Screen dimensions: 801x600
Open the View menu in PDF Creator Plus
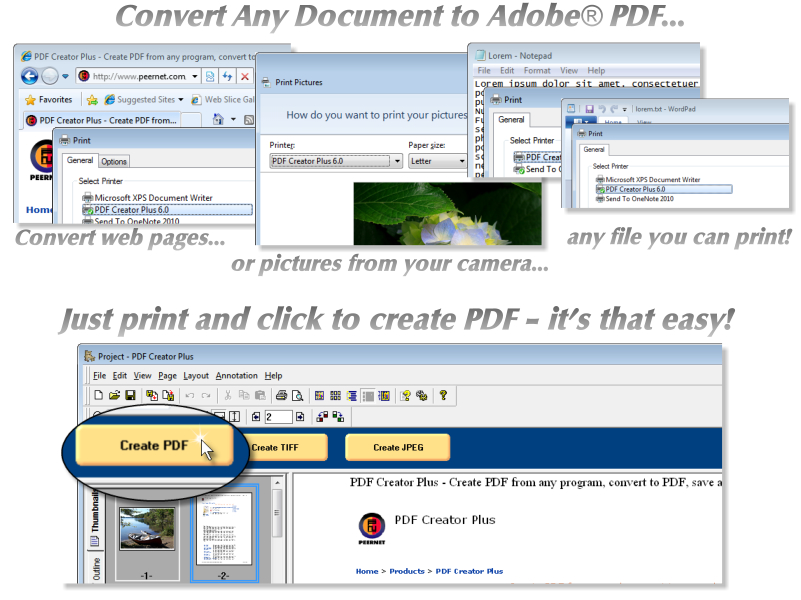143,376
